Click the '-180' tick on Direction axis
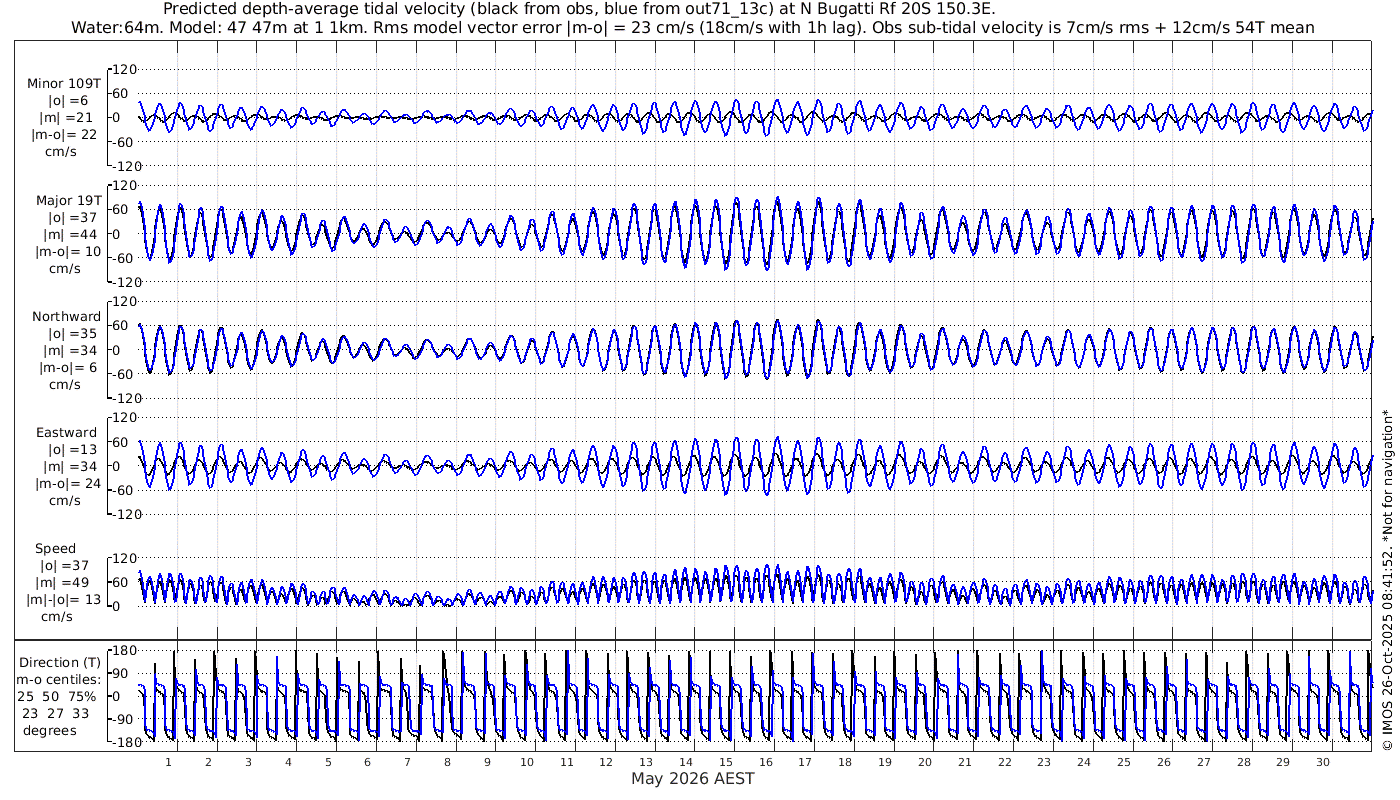Image resolution: width=1400 pixels, height=800 pixels. tap(120, 743)
